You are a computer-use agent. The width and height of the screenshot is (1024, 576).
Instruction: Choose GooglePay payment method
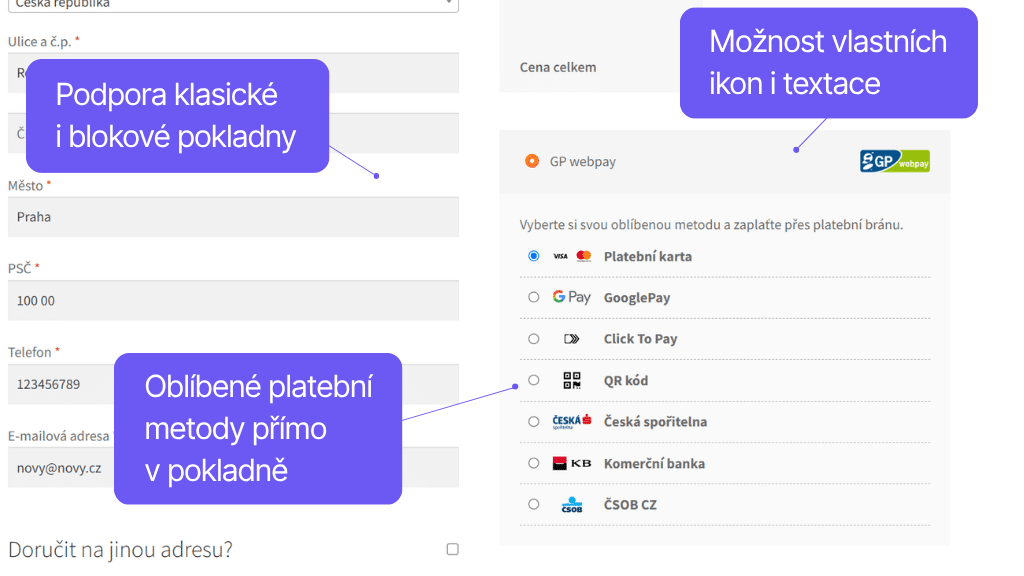coord(533,297)
